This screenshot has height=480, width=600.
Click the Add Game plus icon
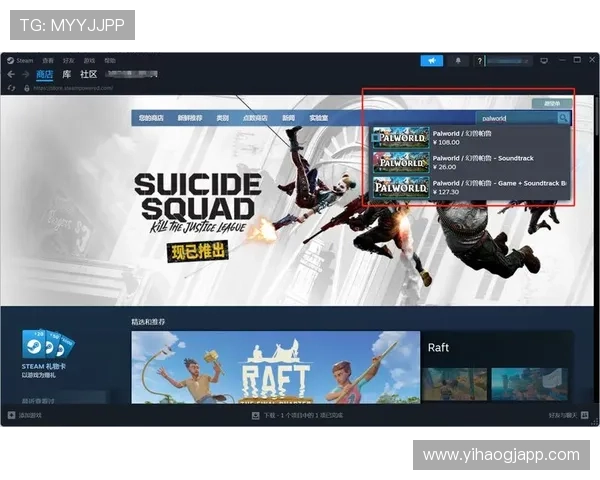(12, 414)
